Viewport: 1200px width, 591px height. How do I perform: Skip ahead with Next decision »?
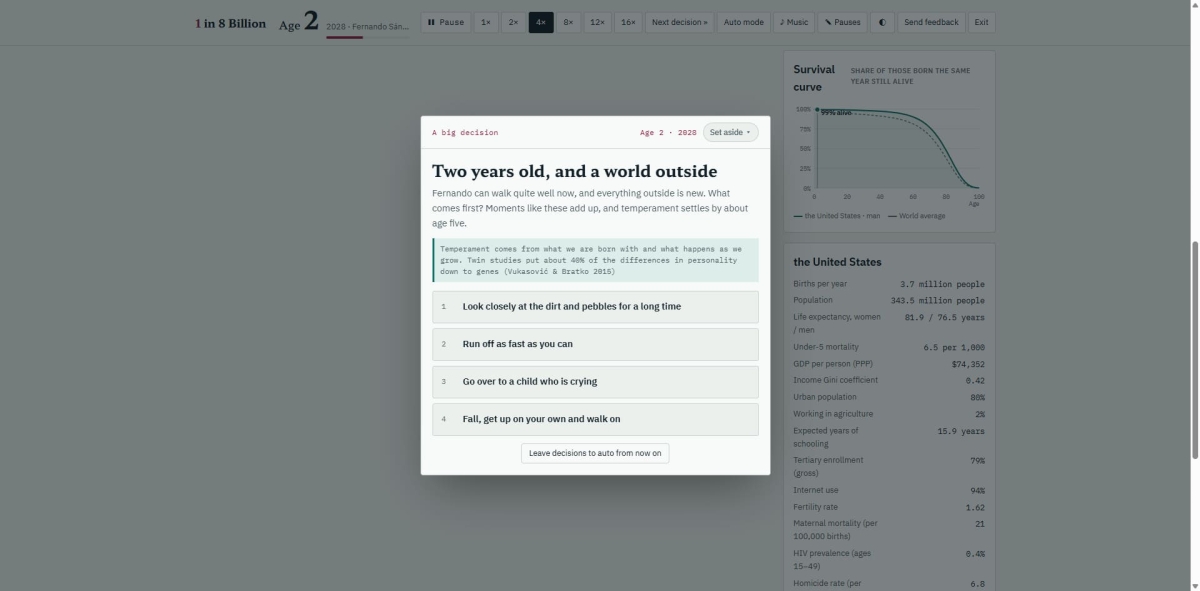(680, 22)
